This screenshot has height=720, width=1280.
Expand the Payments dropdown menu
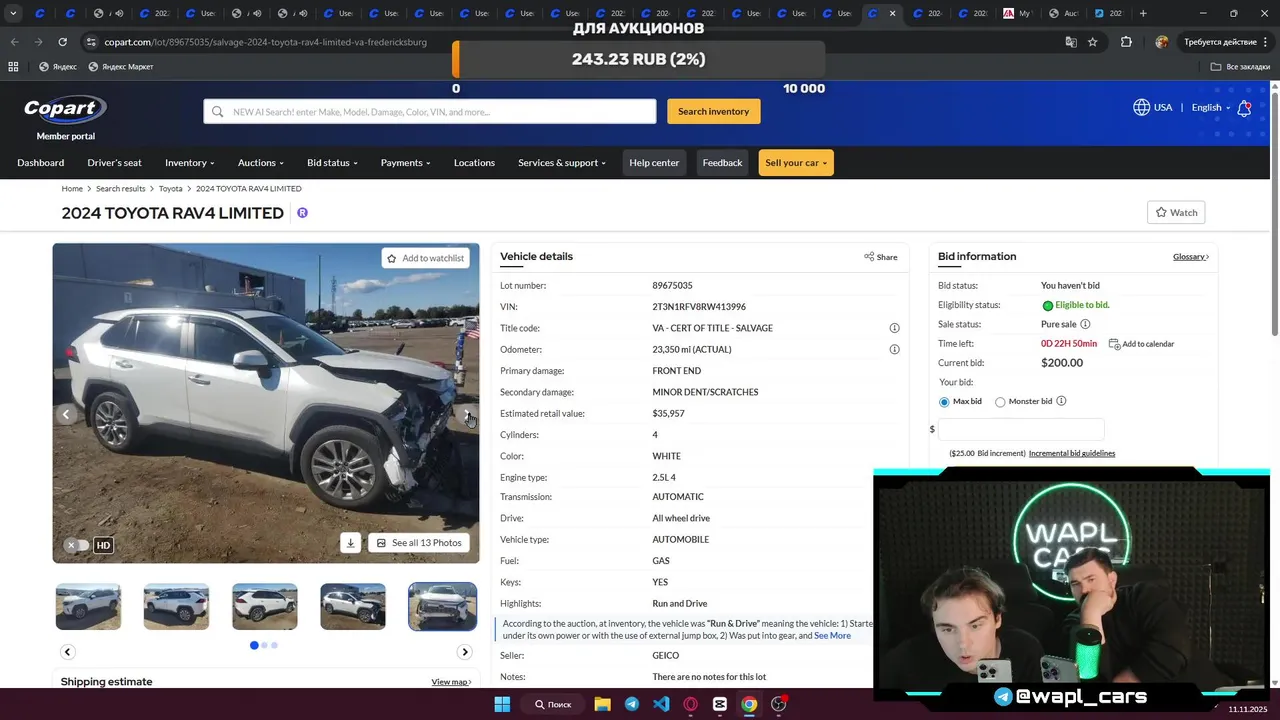point(405,163)
